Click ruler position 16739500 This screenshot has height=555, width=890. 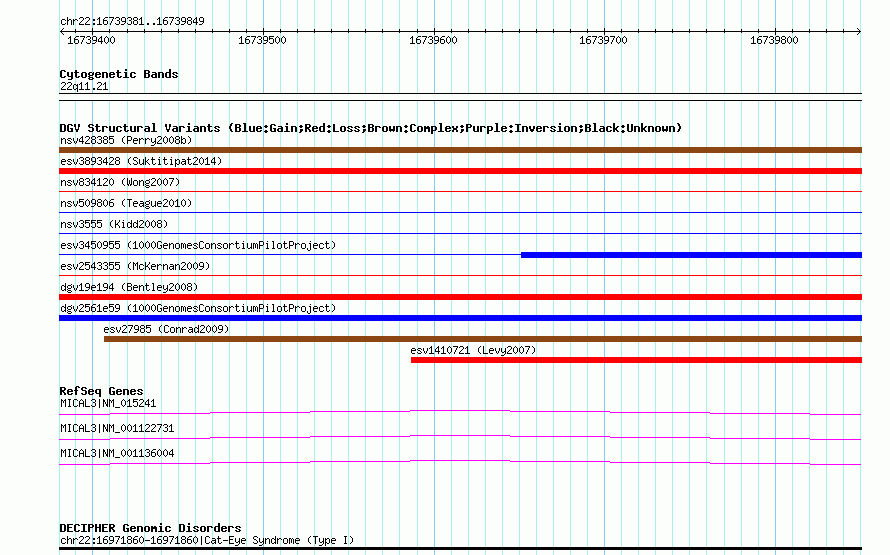click(262, 40)
